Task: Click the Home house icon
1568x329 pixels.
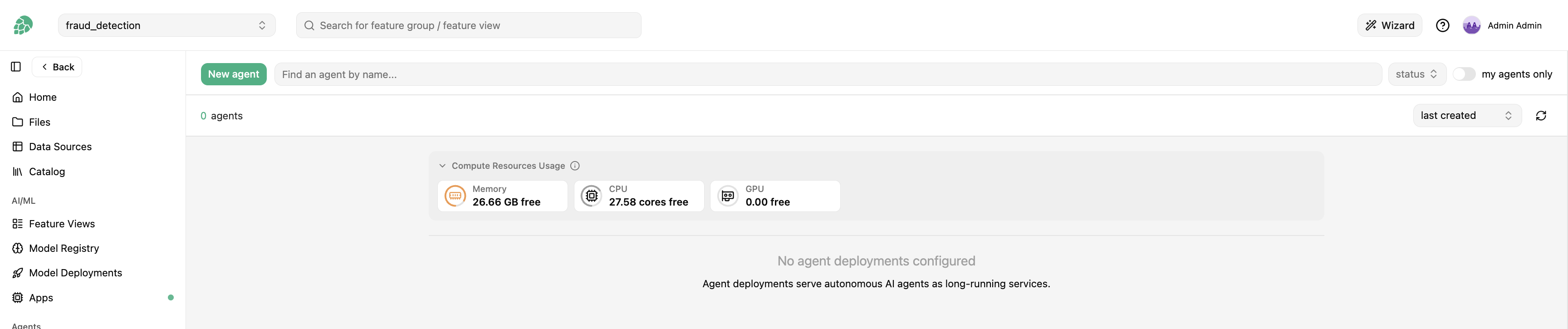Action: click(x=18, y=98)
